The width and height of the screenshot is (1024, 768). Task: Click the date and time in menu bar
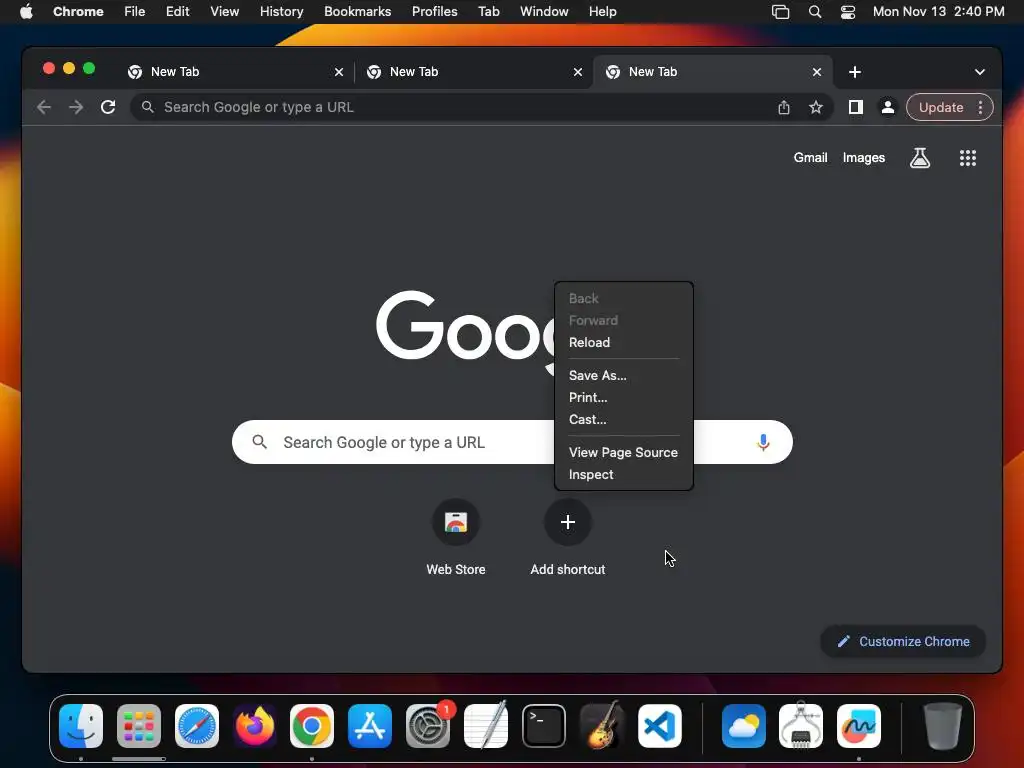pos(938,12)
